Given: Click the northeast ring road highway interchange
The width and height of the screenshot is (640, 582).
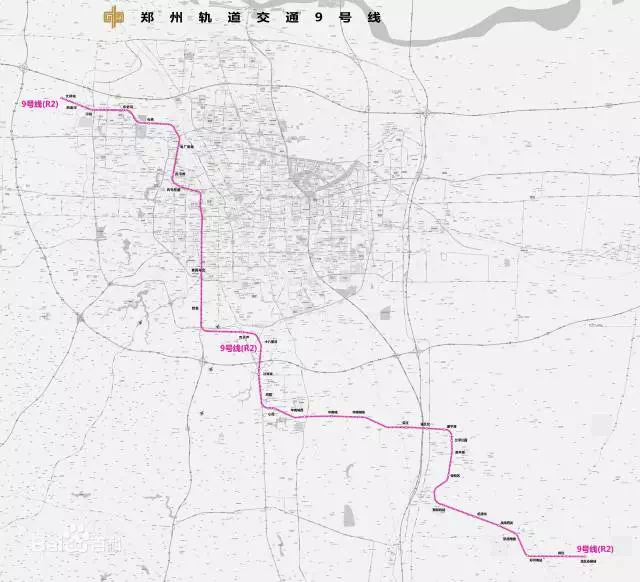Looking at the screenshot, I should pyautogui.click(x=426, y=112).
